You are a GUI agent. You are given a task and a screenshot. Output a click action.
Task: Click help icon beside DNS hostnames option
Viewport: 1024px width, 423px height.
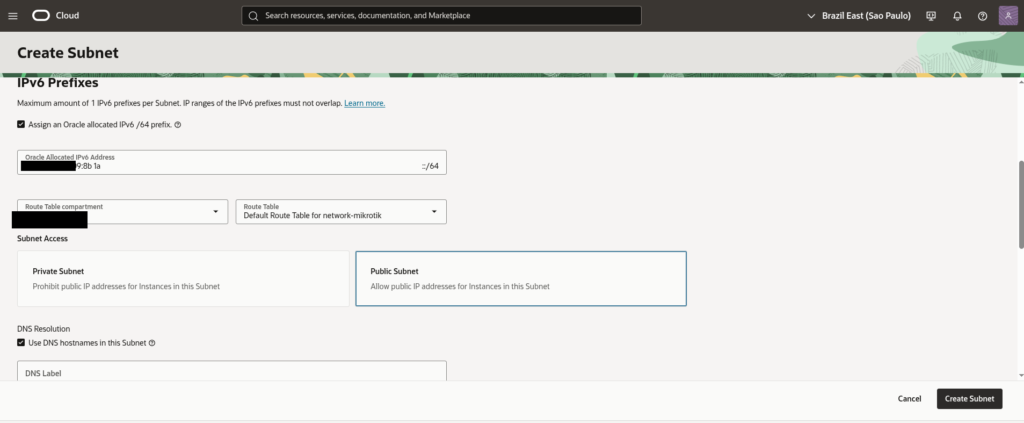(152, 343)
